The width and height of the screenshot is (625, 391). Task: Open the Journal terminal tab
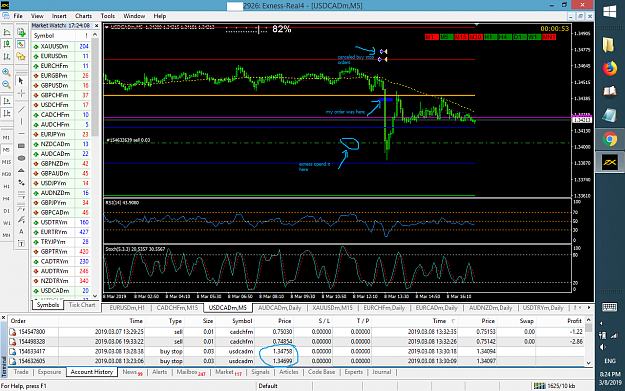click(x=381, y=372)
